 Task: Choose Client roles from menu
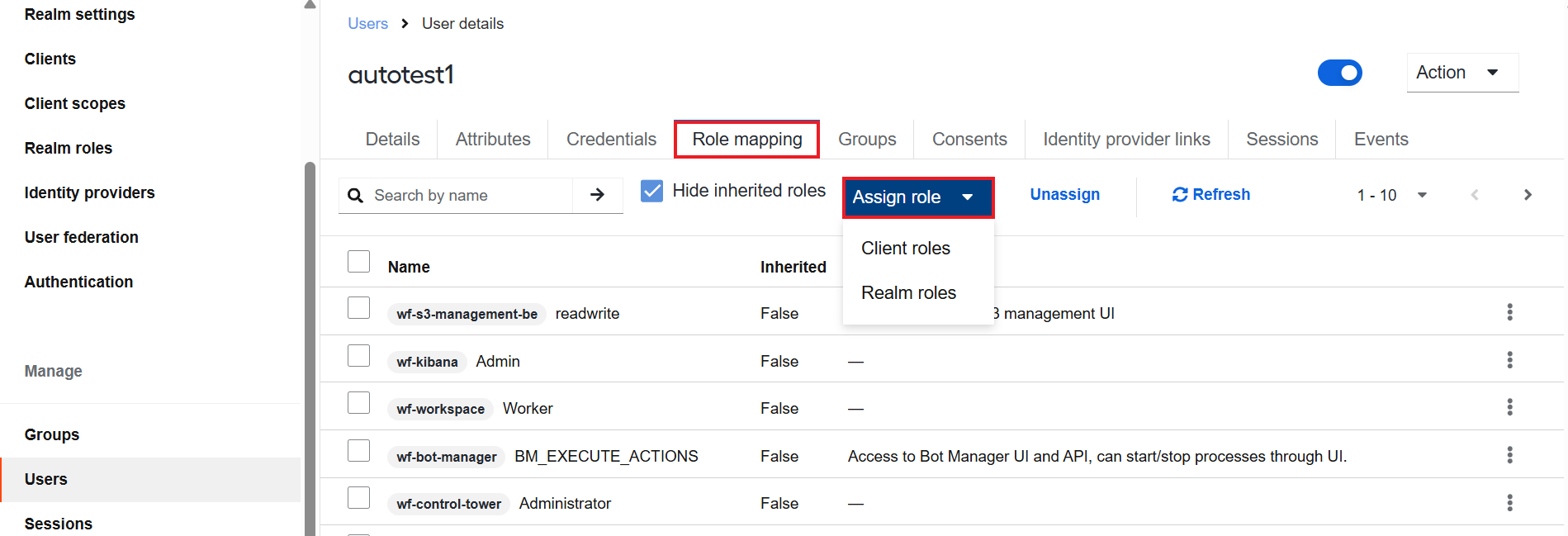tap(906, 249)
